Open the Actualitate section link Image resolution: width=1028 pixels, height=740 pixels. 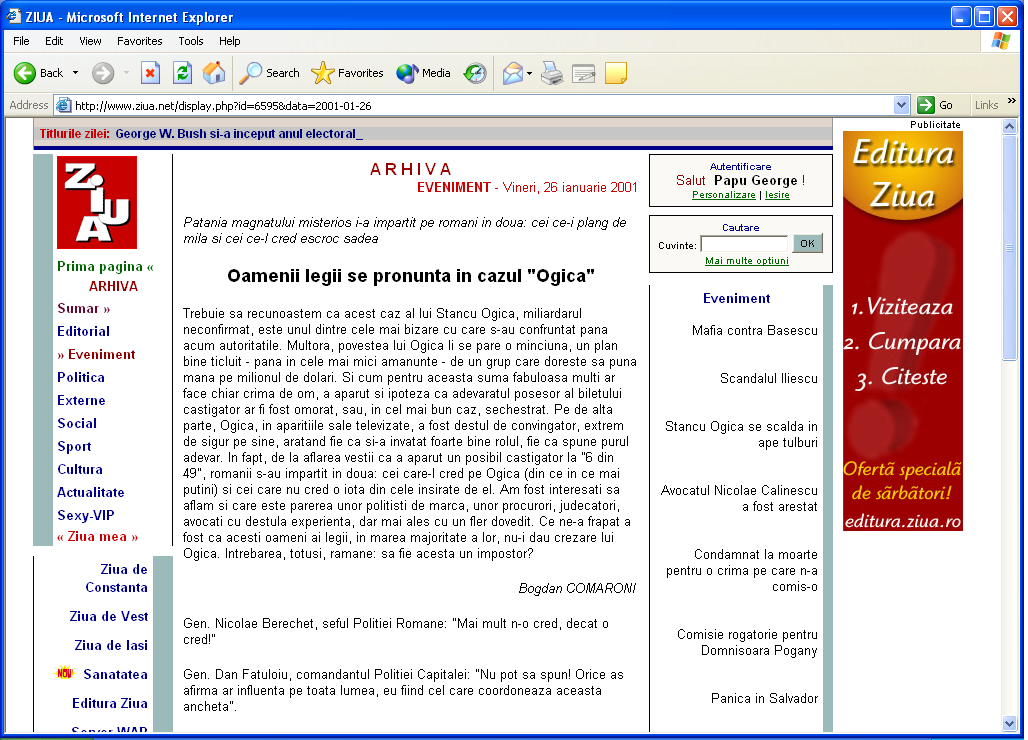(90, 492)
